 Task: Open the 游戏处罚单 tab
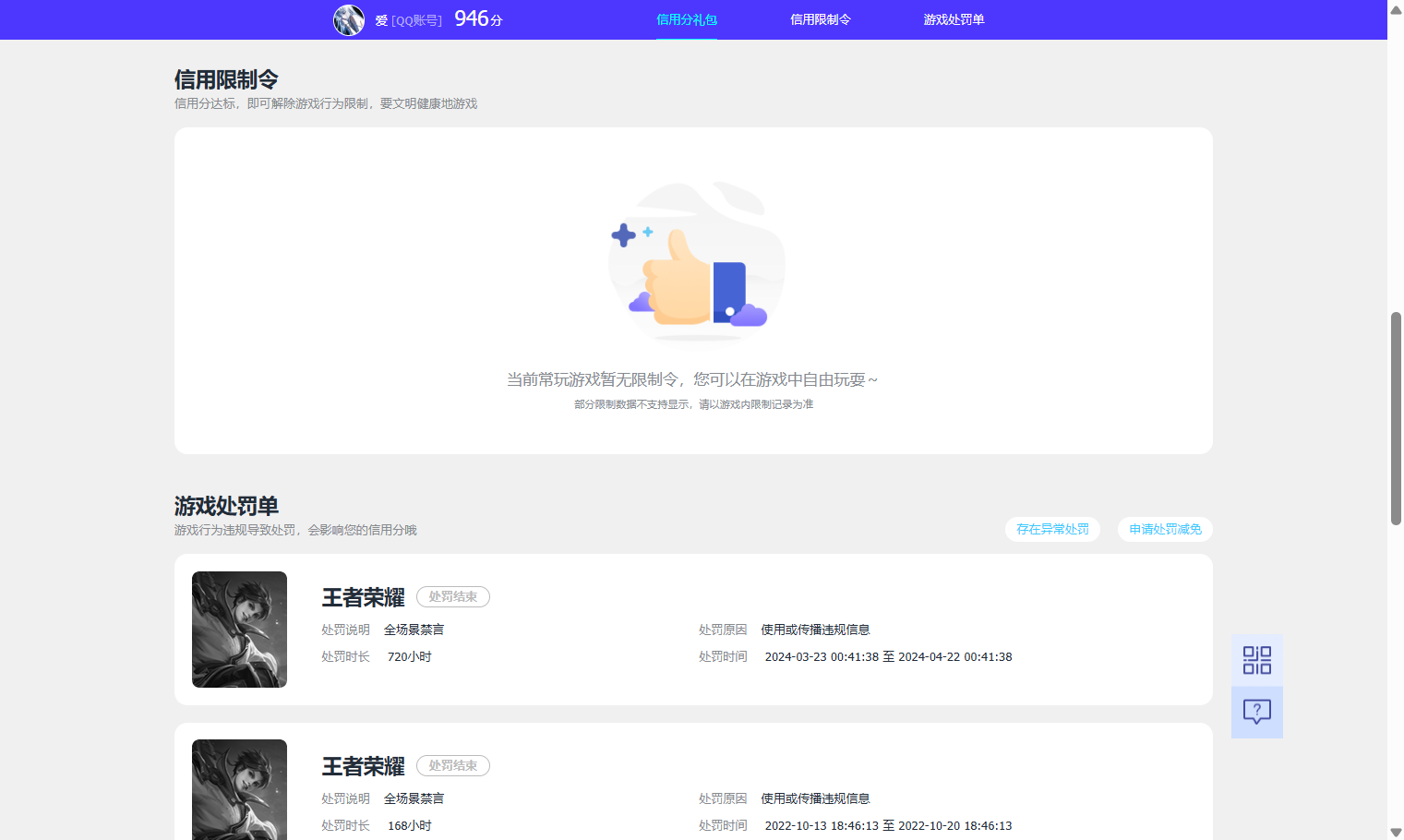(954, 18)
